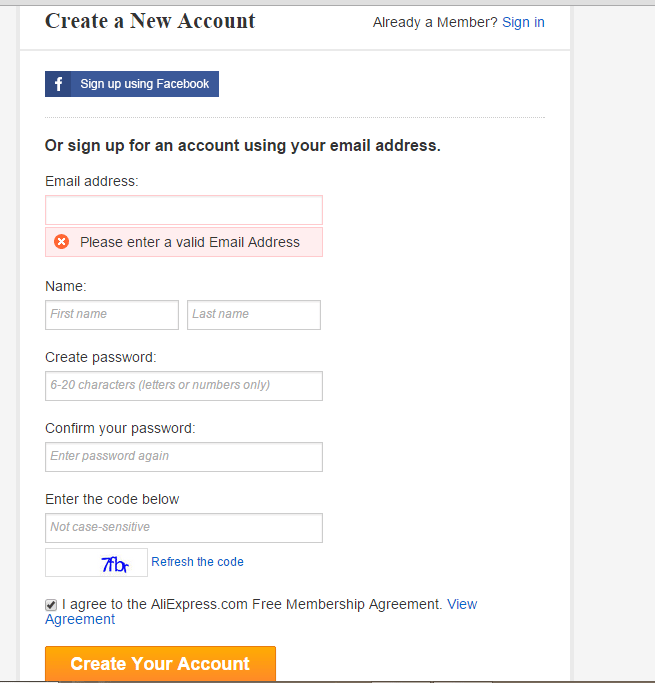Focus the Email address input field
Image resolution: width=655 pixels, height=683 pixels.
pos(184,210)
